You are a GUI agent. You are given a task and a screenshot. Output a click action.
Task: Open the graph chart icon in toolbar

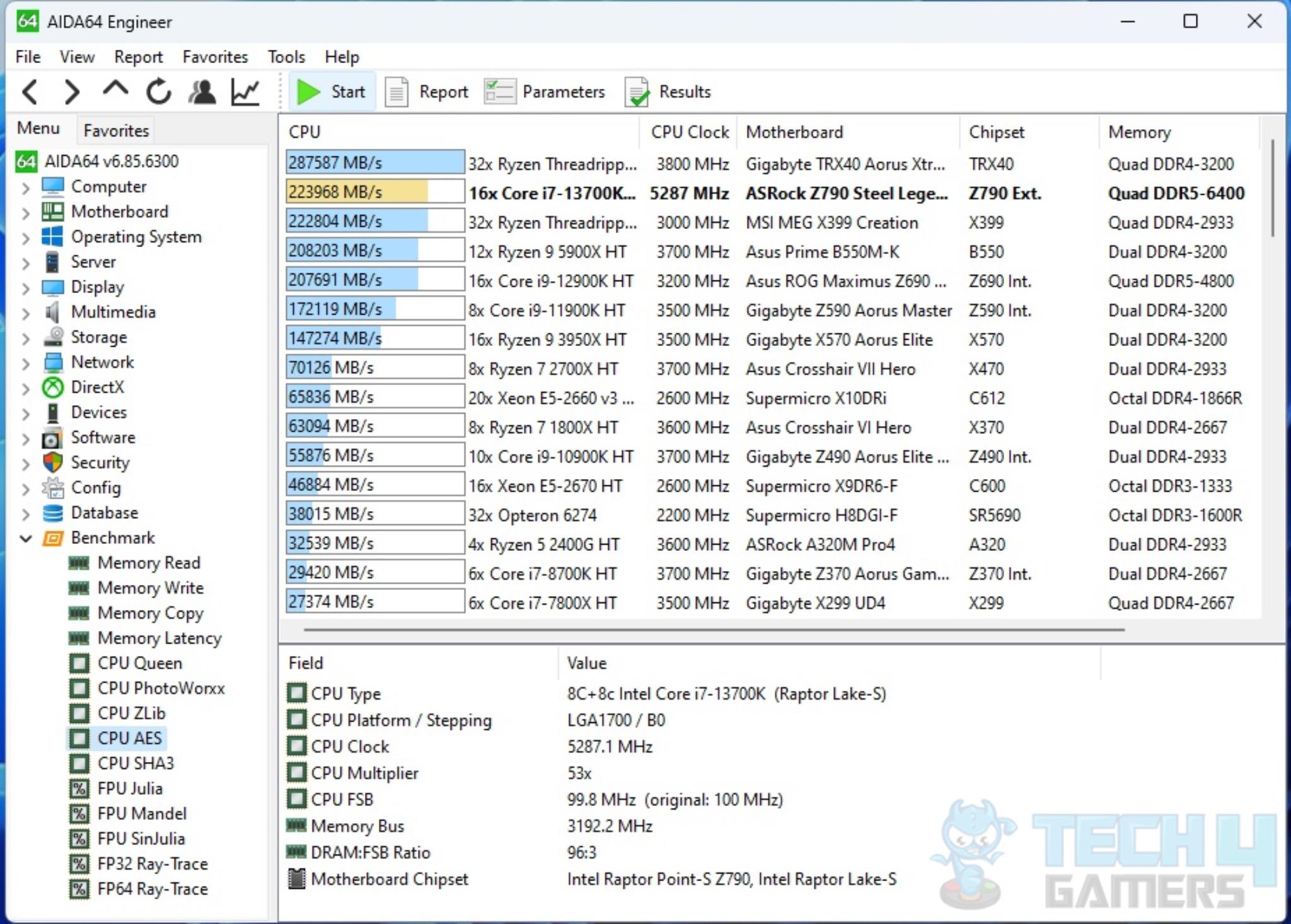click(245, 92)
